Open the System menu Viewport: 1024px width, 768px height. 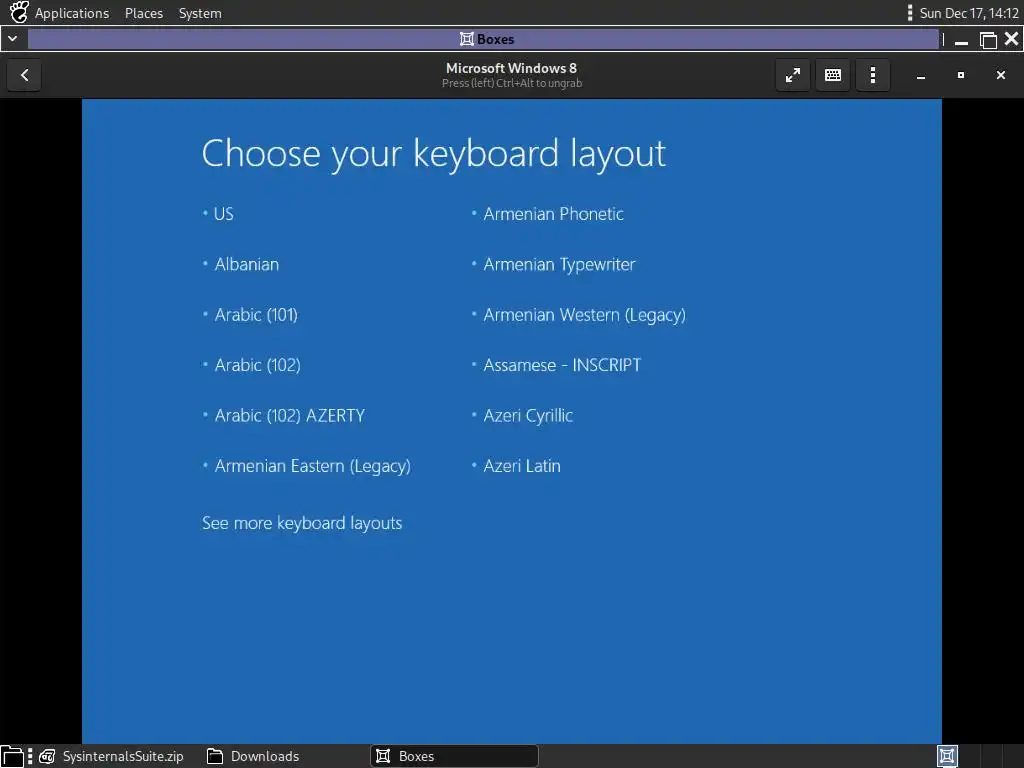[200, 13]
